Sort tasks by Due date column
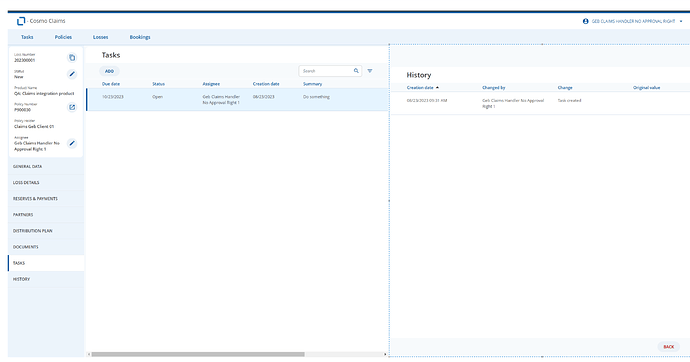The height and width of the screenshot is (362, 690). (111, 84)
